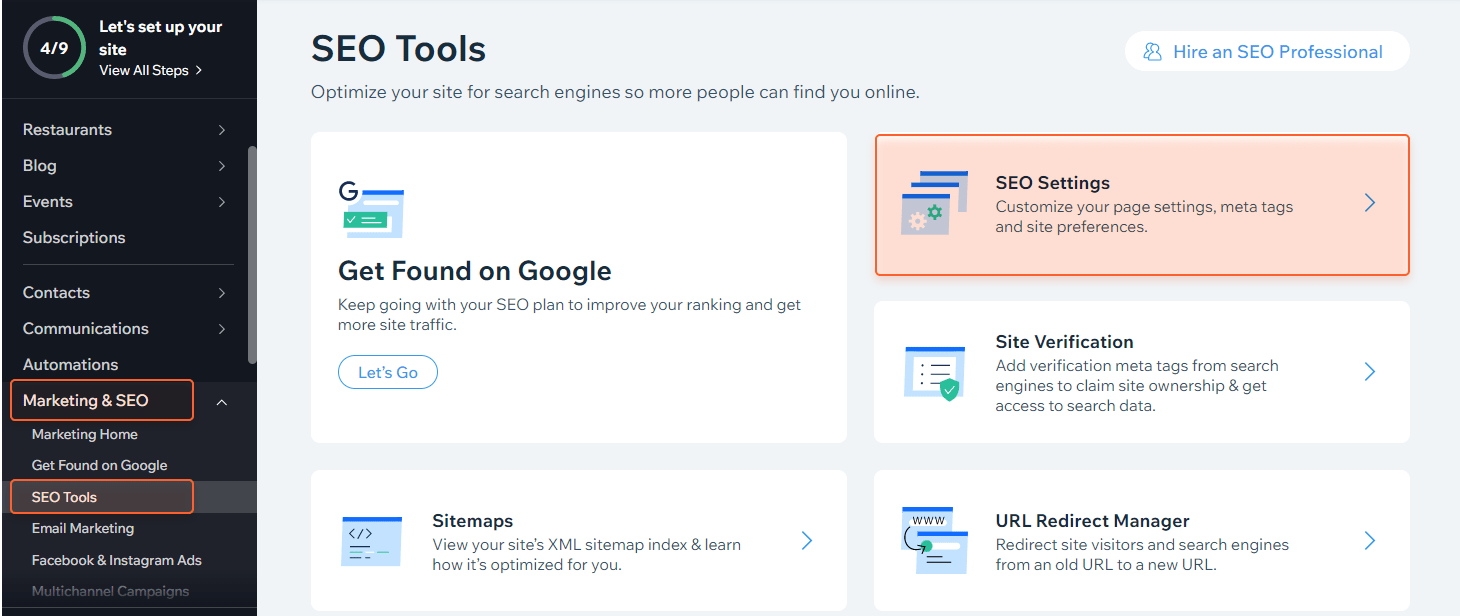Click Communications label in sidebar

[86, 329]
